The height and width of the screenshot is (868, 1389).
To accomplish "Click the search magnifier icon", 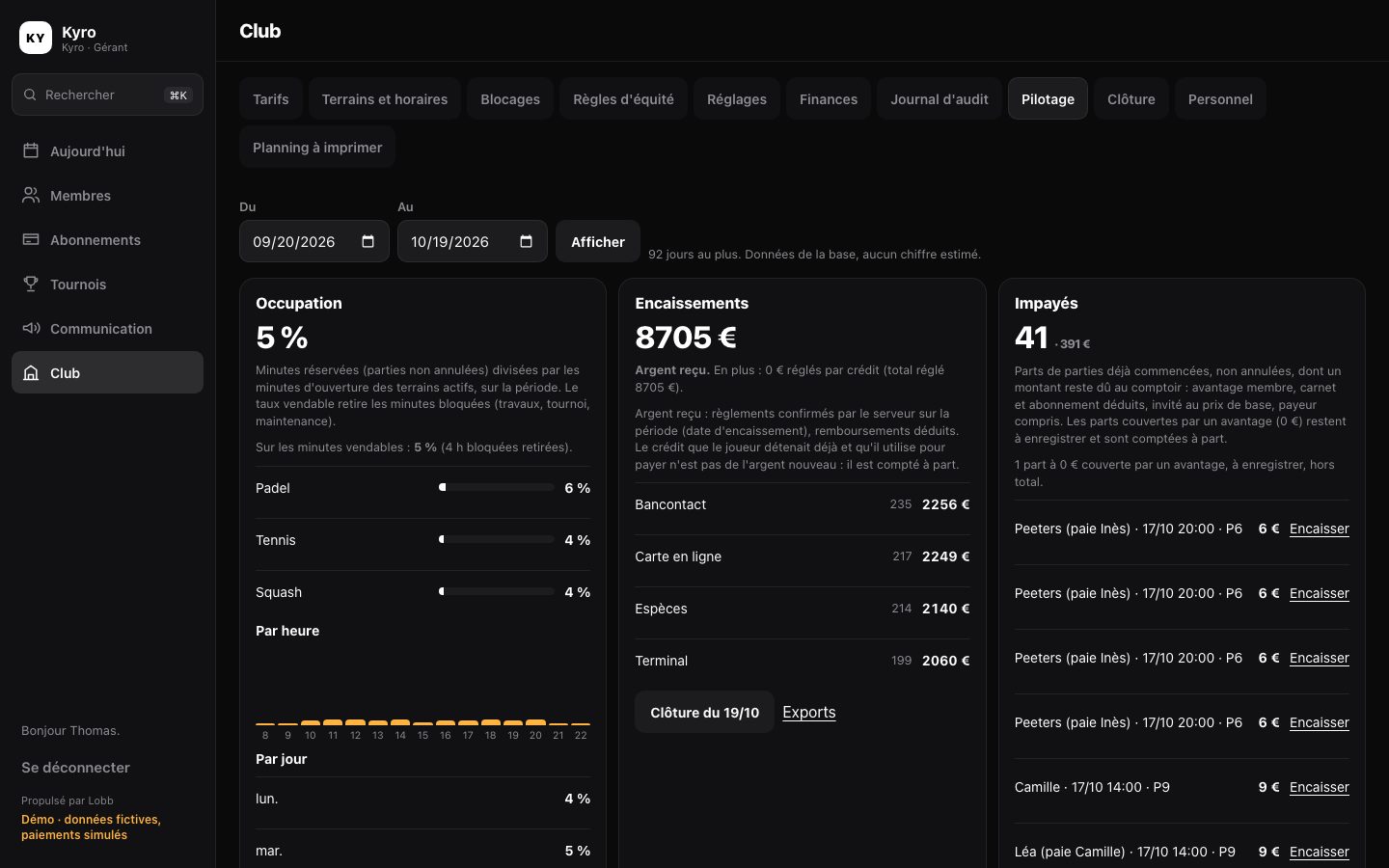I will 30,95.
